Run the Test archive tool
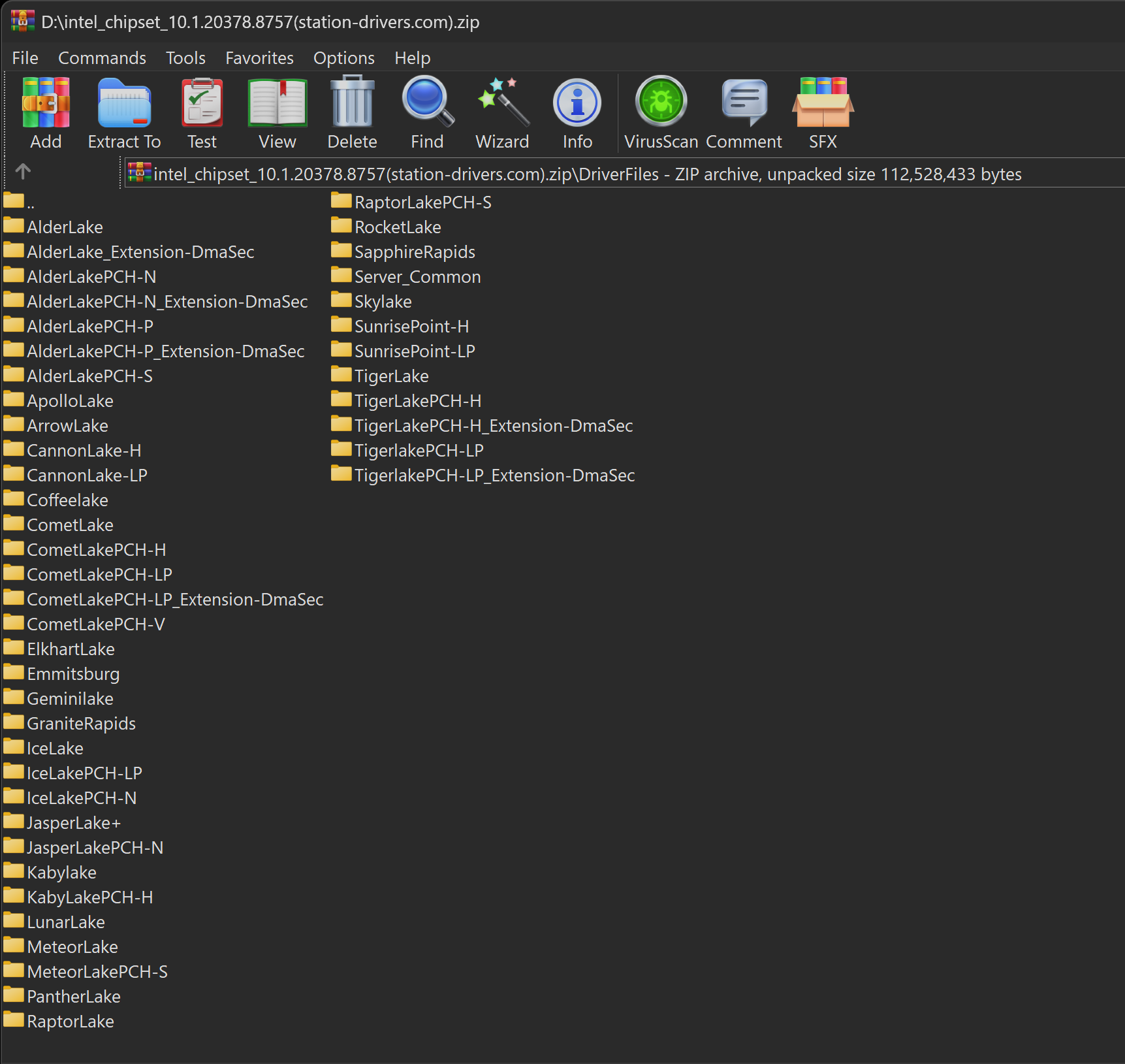Viewport: 1125px width, 1064px height. coord(202,113)
